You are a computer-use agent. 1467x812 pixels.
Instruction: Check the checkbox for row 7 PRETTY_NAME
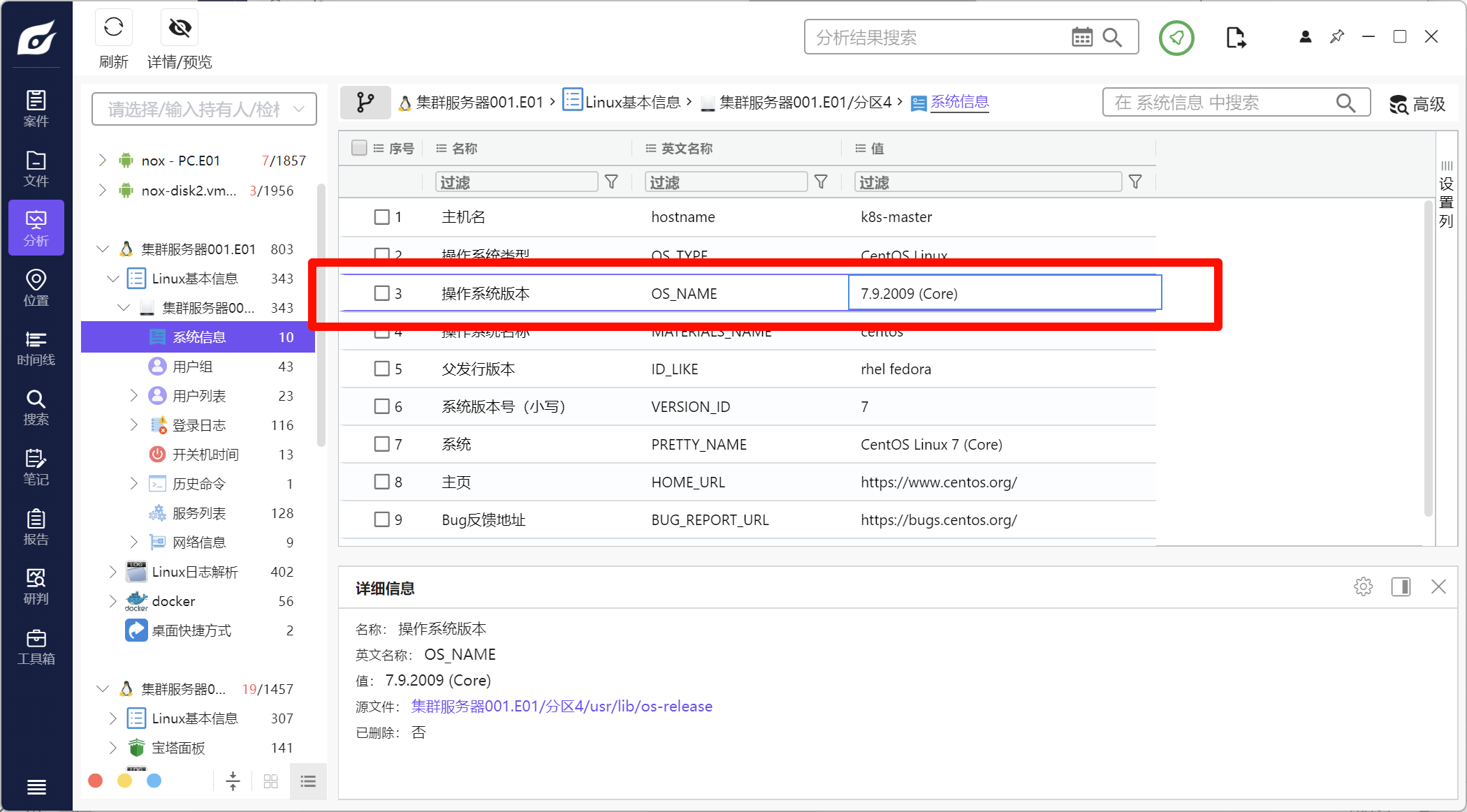(x=381, y=444)
